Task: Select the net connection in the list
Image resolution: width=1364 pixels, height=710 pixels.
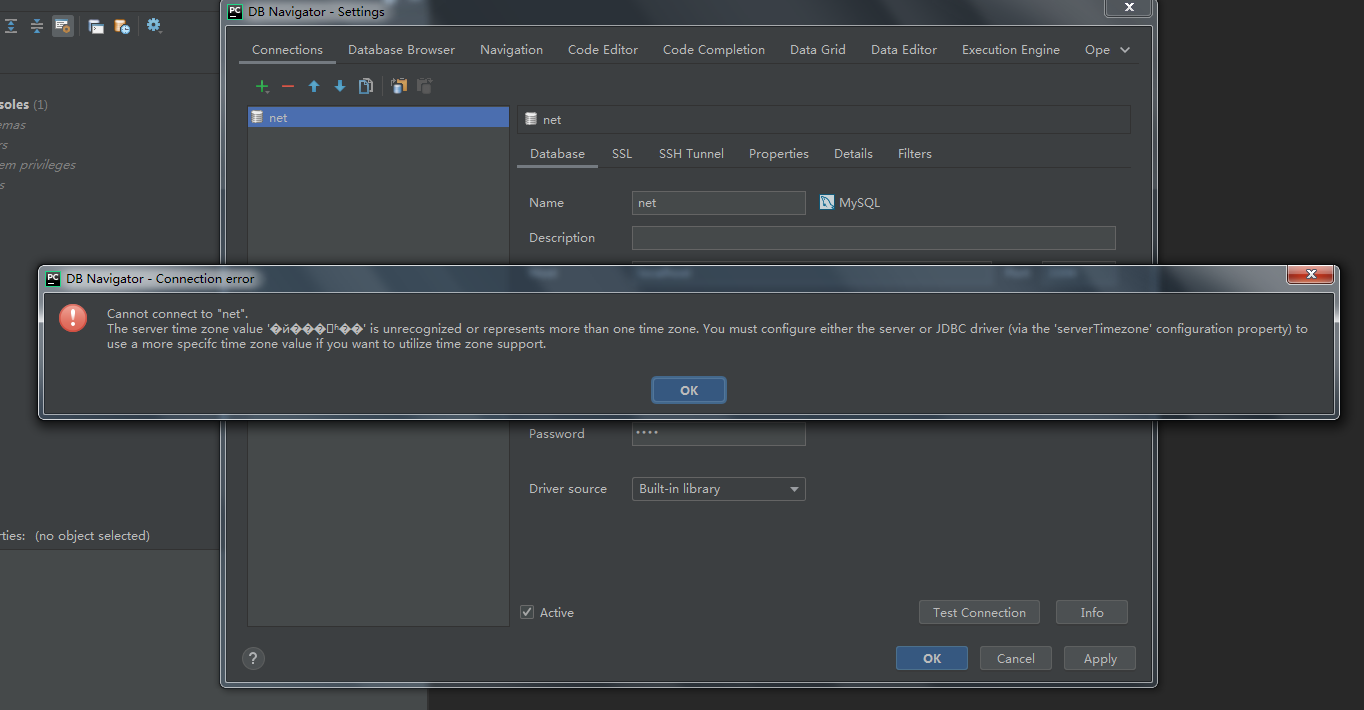Action: tap(378, 117)
